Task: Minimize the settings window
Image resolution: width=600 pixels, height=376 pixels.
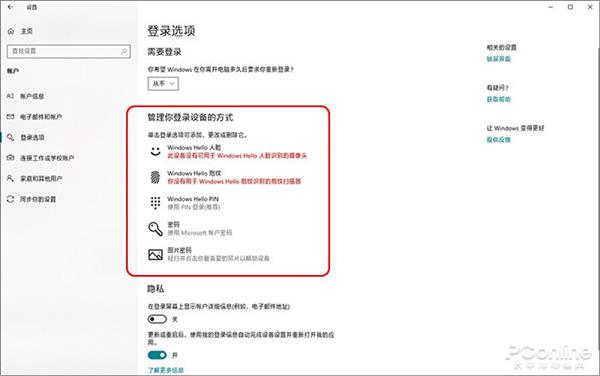Action: click(x=551, y=7)
